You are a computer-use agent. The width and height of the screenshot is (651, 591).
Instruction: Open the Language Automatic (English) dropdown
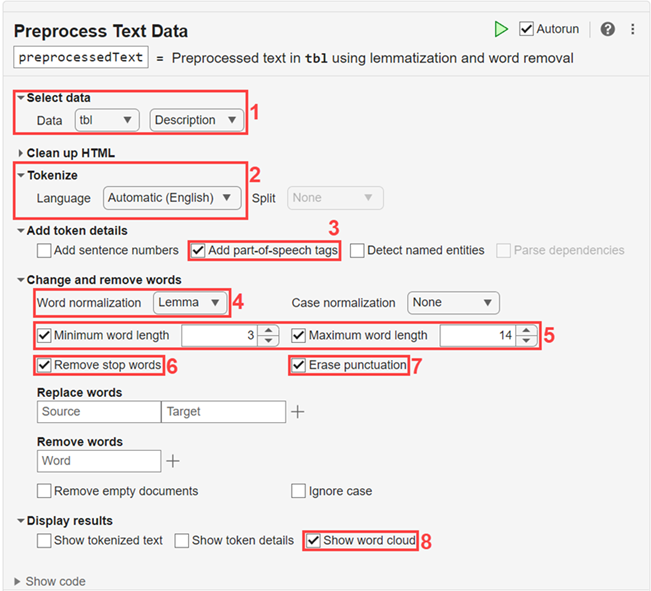[x=172, y=198]
